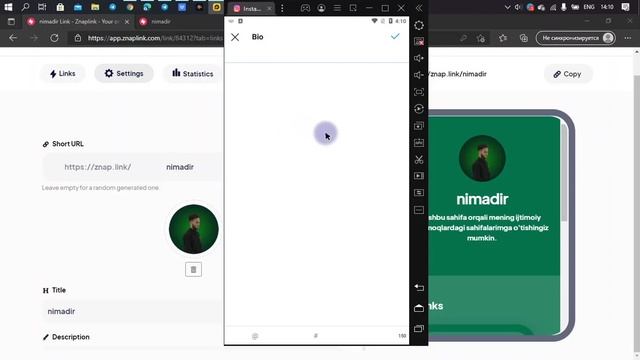The width and height of the screenshot is (640, 360).
Task: Open browser tab actions menu icon
Action: [11, 22]
